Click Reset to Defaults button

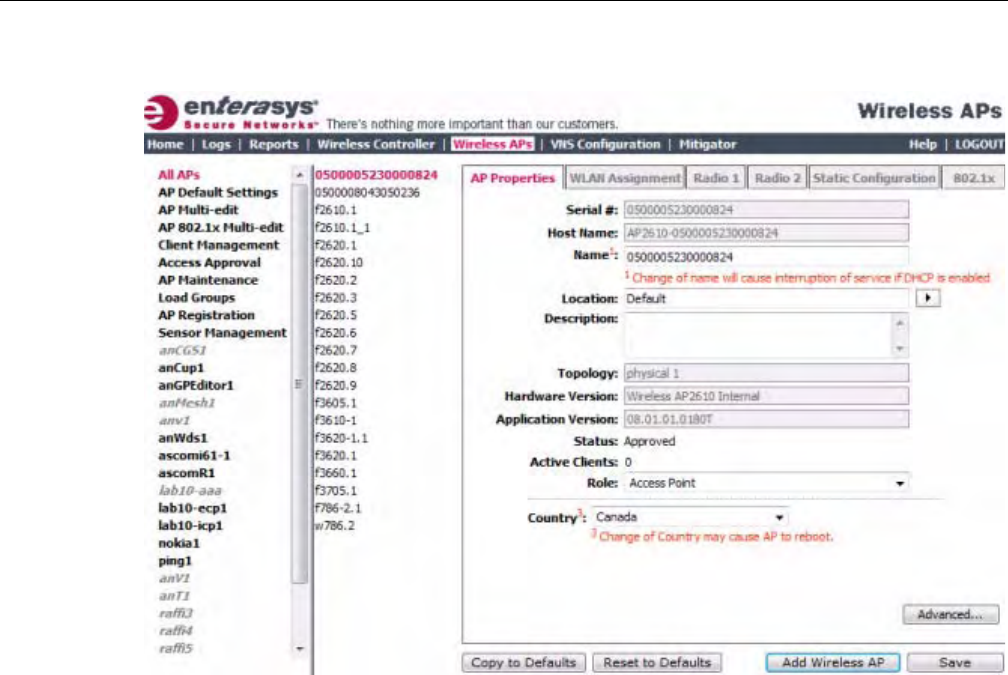(657, 663)
